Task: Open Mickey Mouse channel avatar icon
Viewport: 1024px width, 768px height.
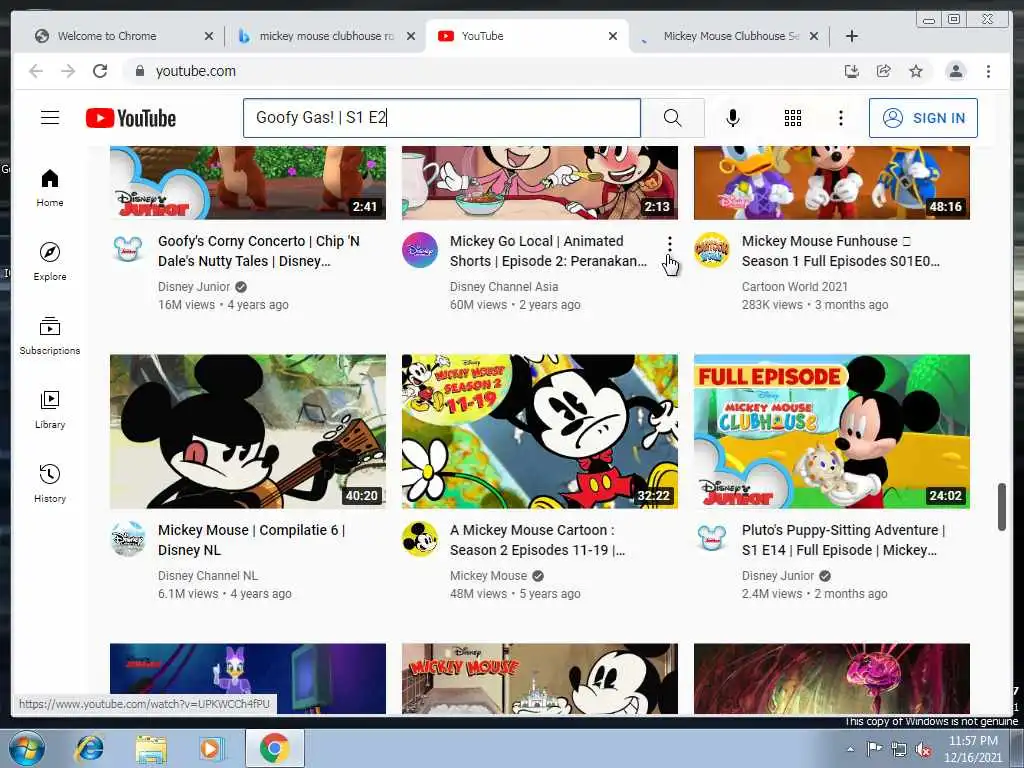Action: pos(420,539)
